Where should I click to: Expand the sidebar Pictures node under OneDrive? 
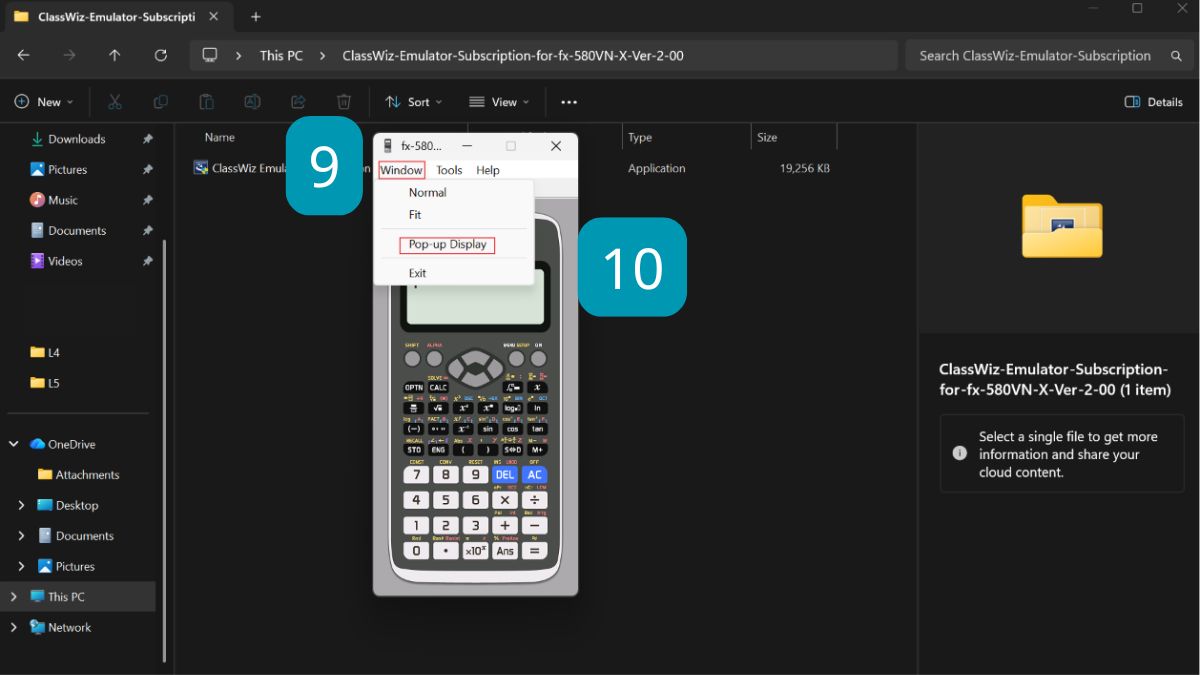pyautogui.click(x=21, y=566)
